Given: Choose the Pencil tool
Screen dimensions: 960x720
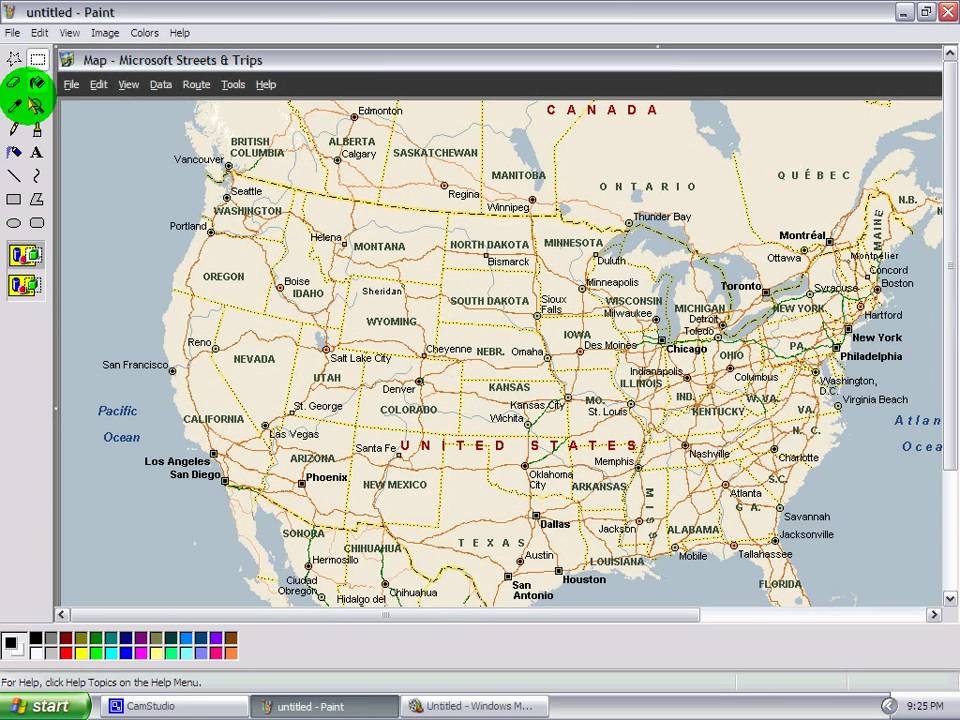Looking at the screenshot, I should [x=13, y=129].
